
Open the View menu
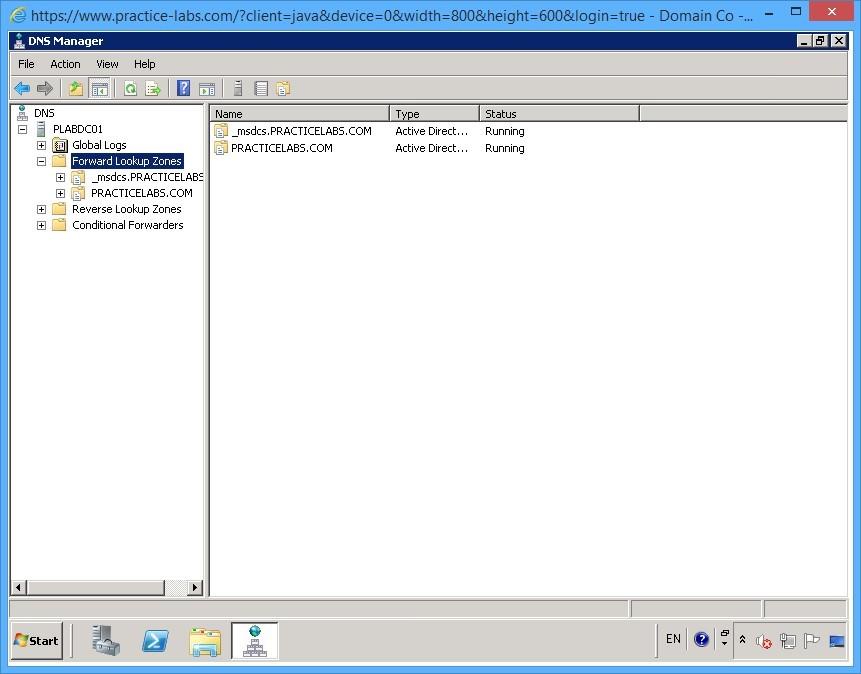pyautogui.click(x=106, y=63)
